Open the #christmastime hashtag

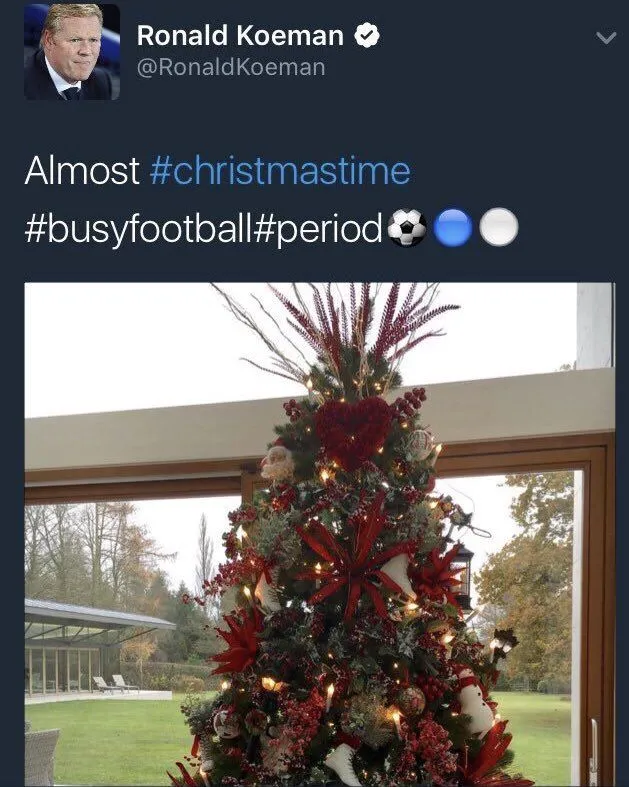click(x=280, y=171)
